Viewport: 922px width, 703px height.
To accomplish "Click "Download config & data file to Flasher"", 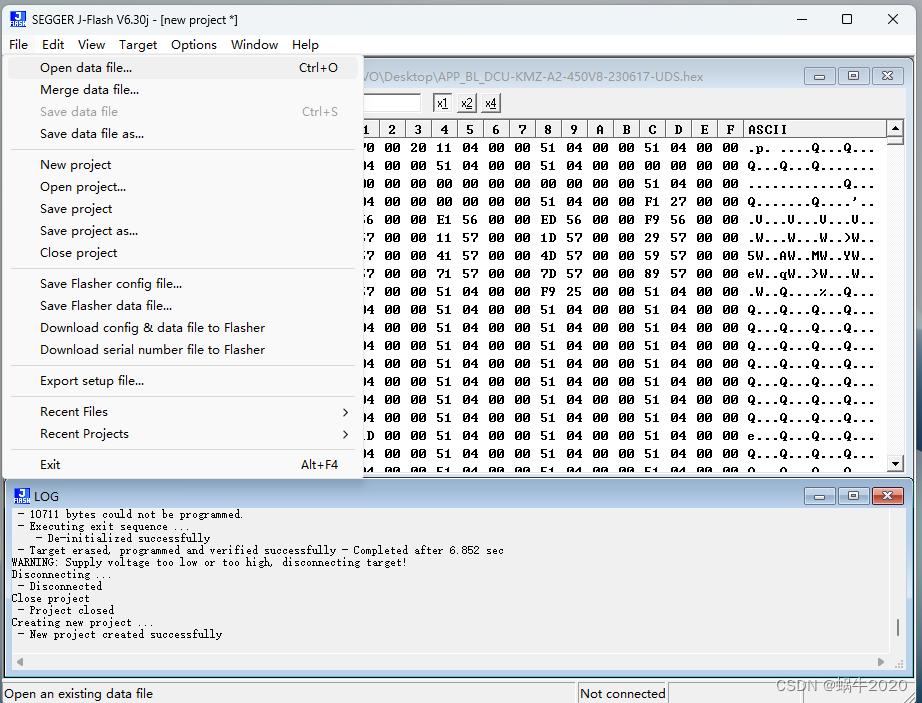I will (152, 327).
